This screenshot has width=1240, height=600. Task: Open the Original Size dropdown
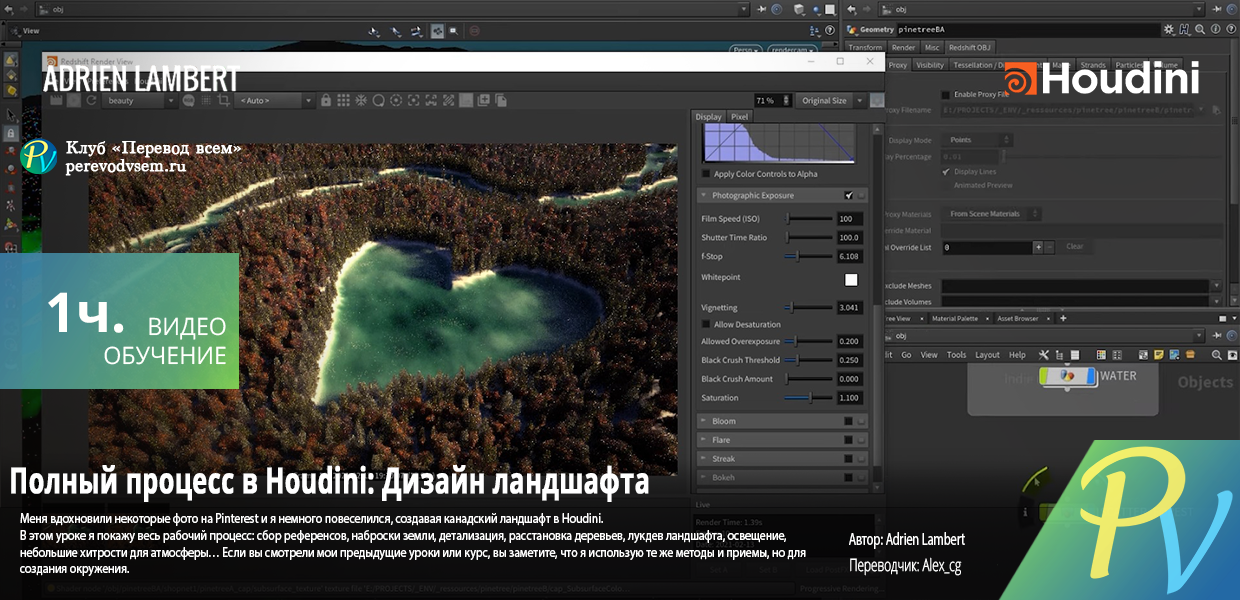(x=829, y=100)
